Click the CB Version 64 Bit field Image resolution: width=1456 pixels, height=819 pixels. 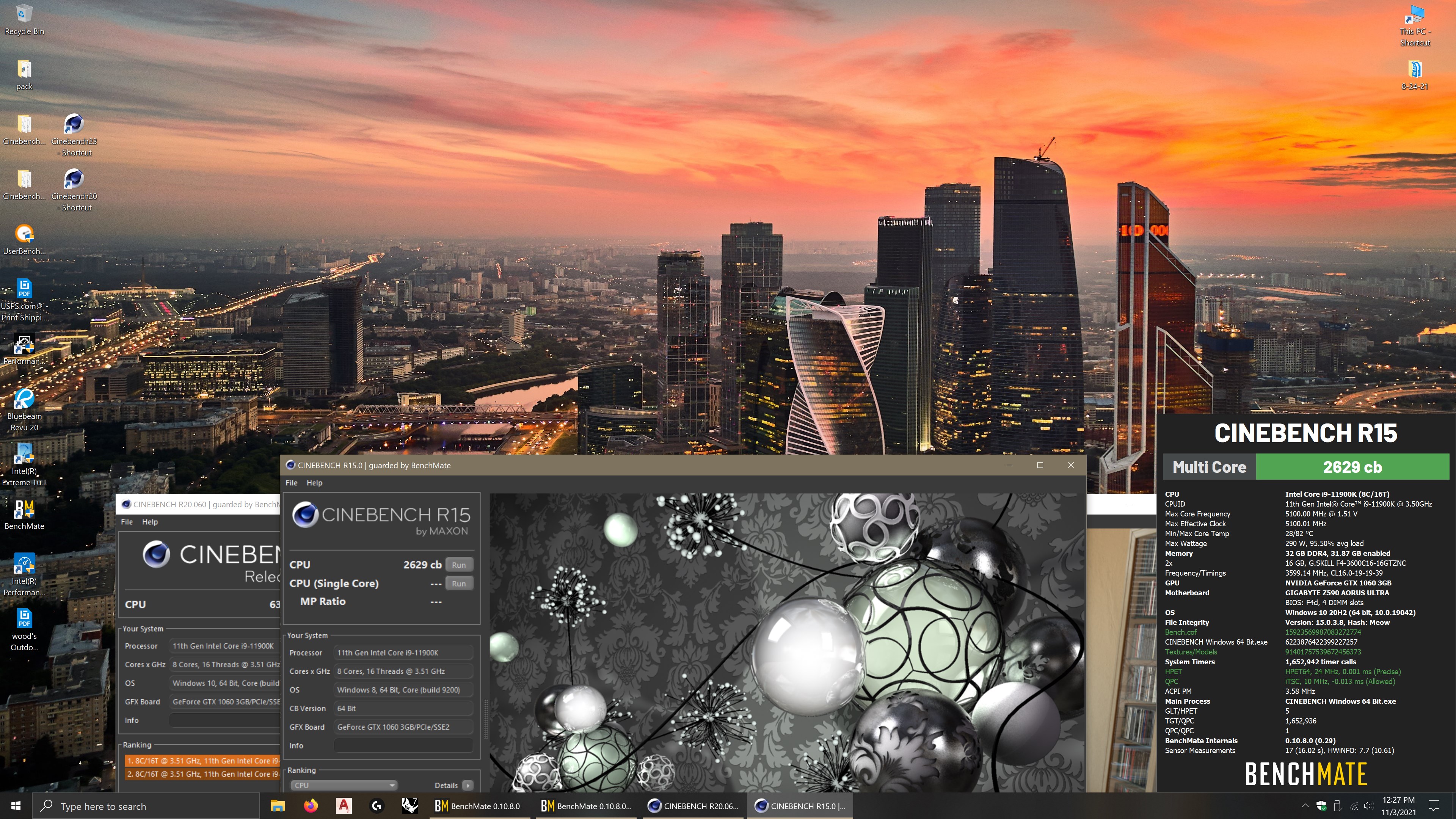(403, 708)
